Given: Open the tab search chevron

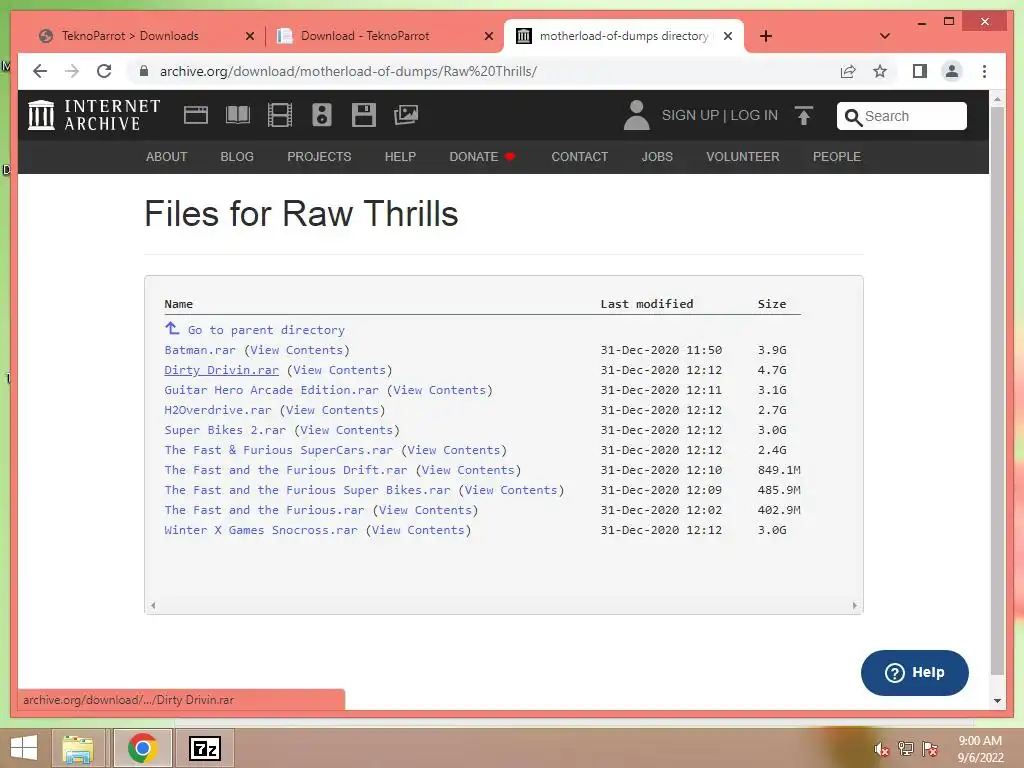Looking at the screenshot, I should click(885, 36).
